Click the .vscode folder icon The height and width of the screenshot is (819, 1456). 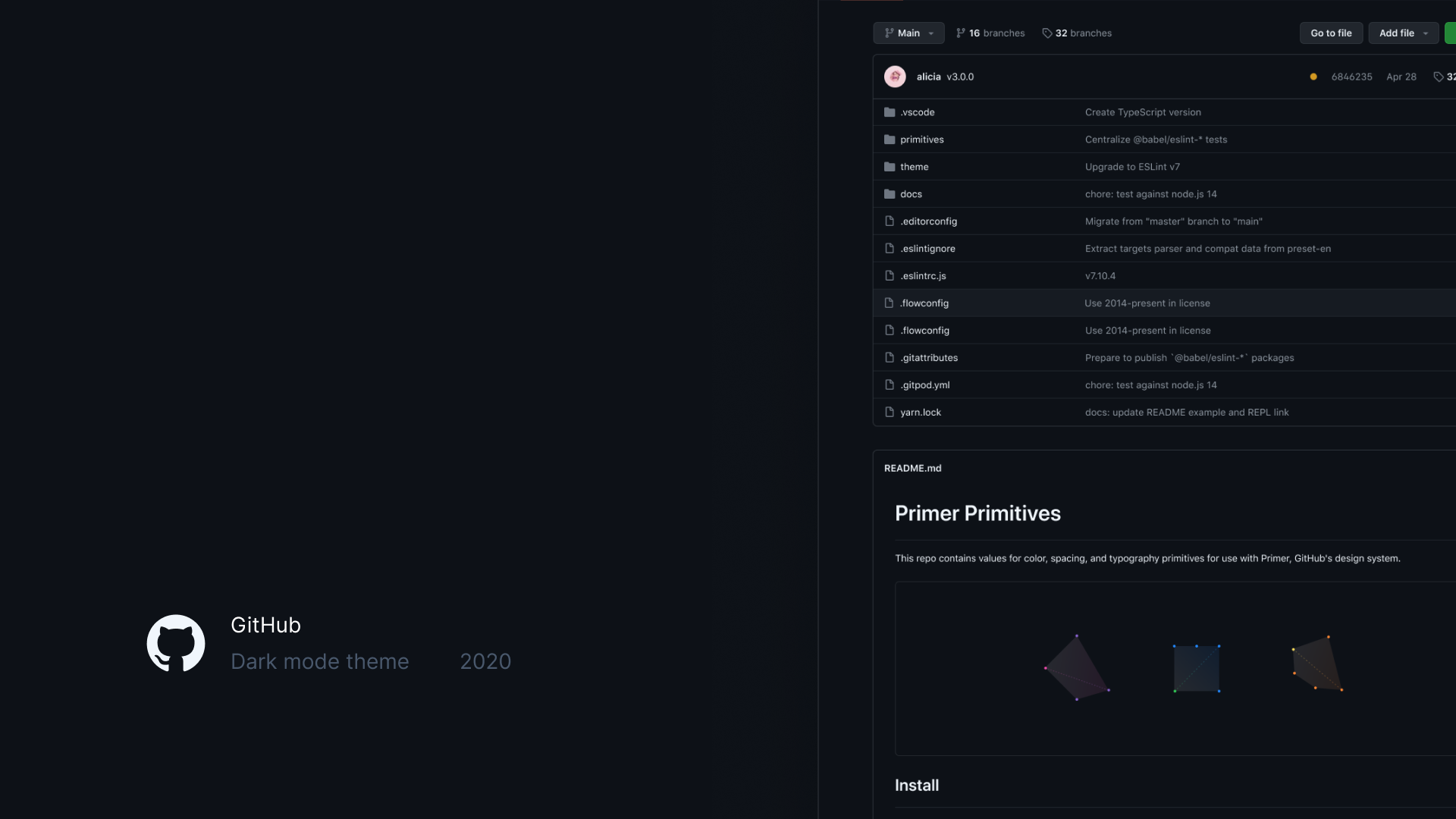(890, 111)
